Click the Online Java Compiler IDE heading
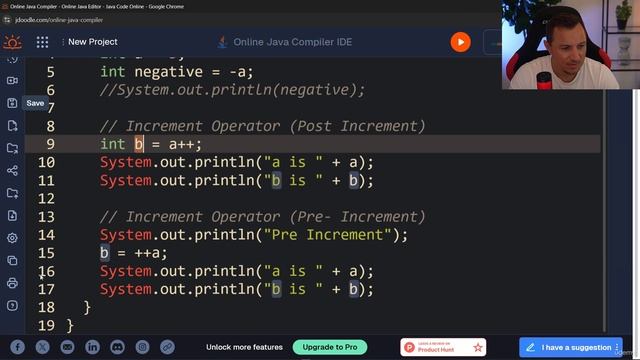The width and height of the screenshot is (640, 360). coord(292,42)
